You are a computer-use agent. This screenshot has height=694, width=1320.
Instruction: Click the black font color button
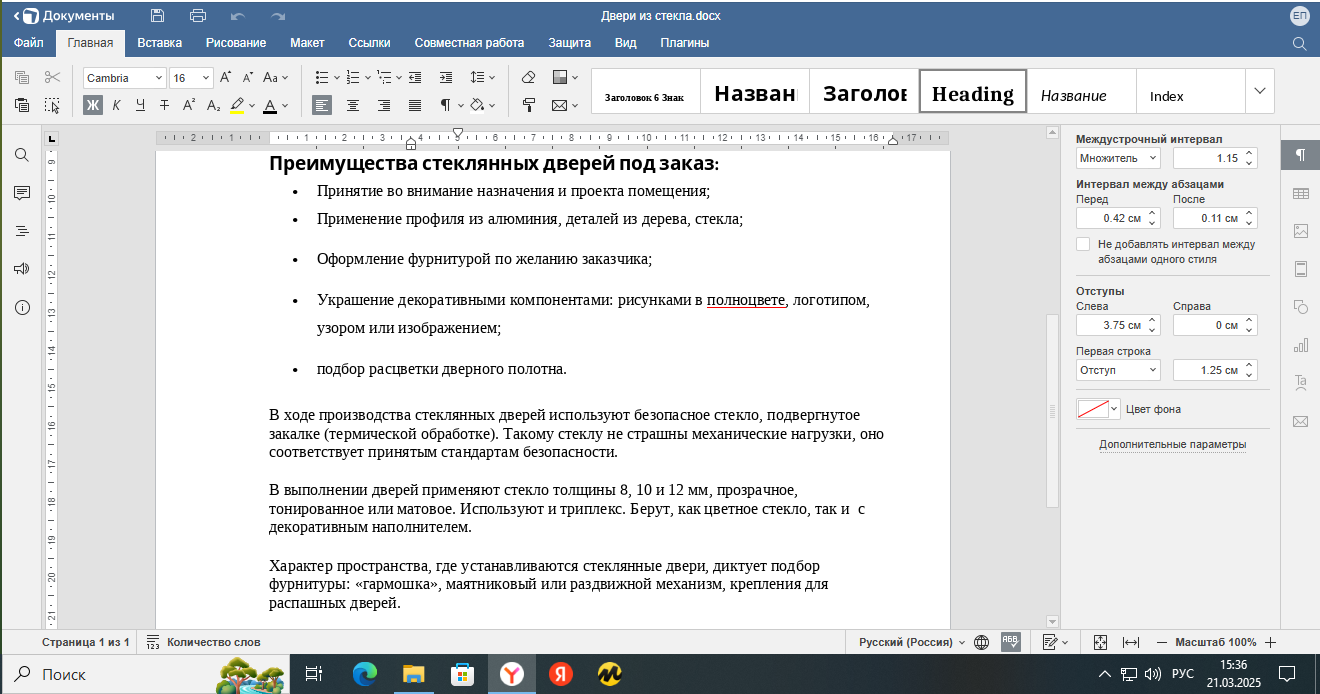pos(269,105)
